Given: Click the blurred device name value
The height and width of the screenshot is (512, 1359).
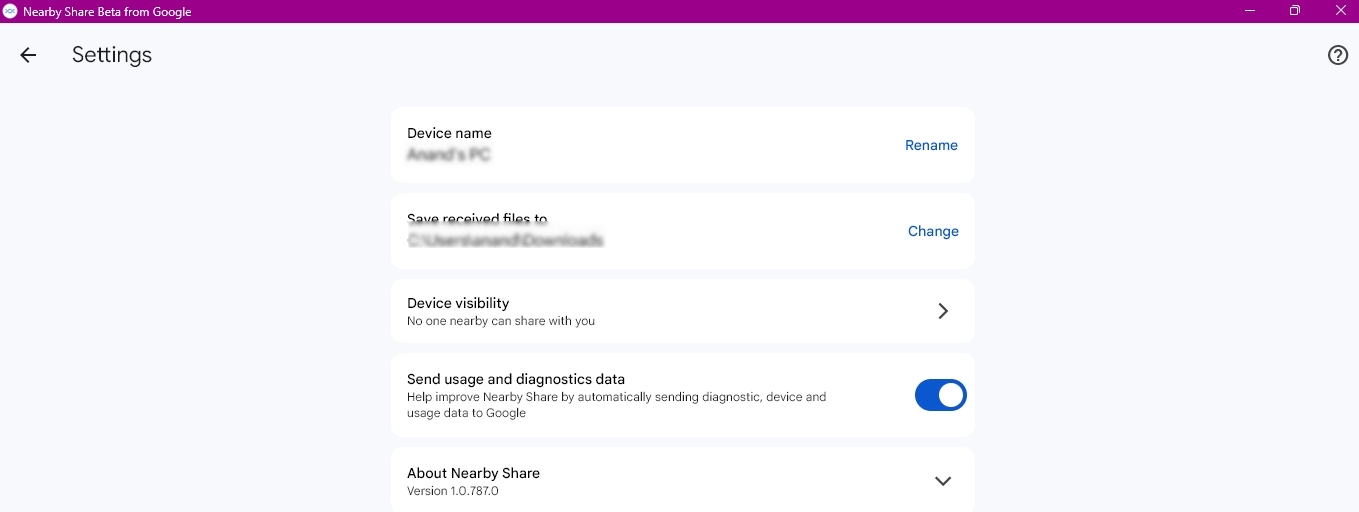Looking at the screenshot, I should [x=449, y=155].
